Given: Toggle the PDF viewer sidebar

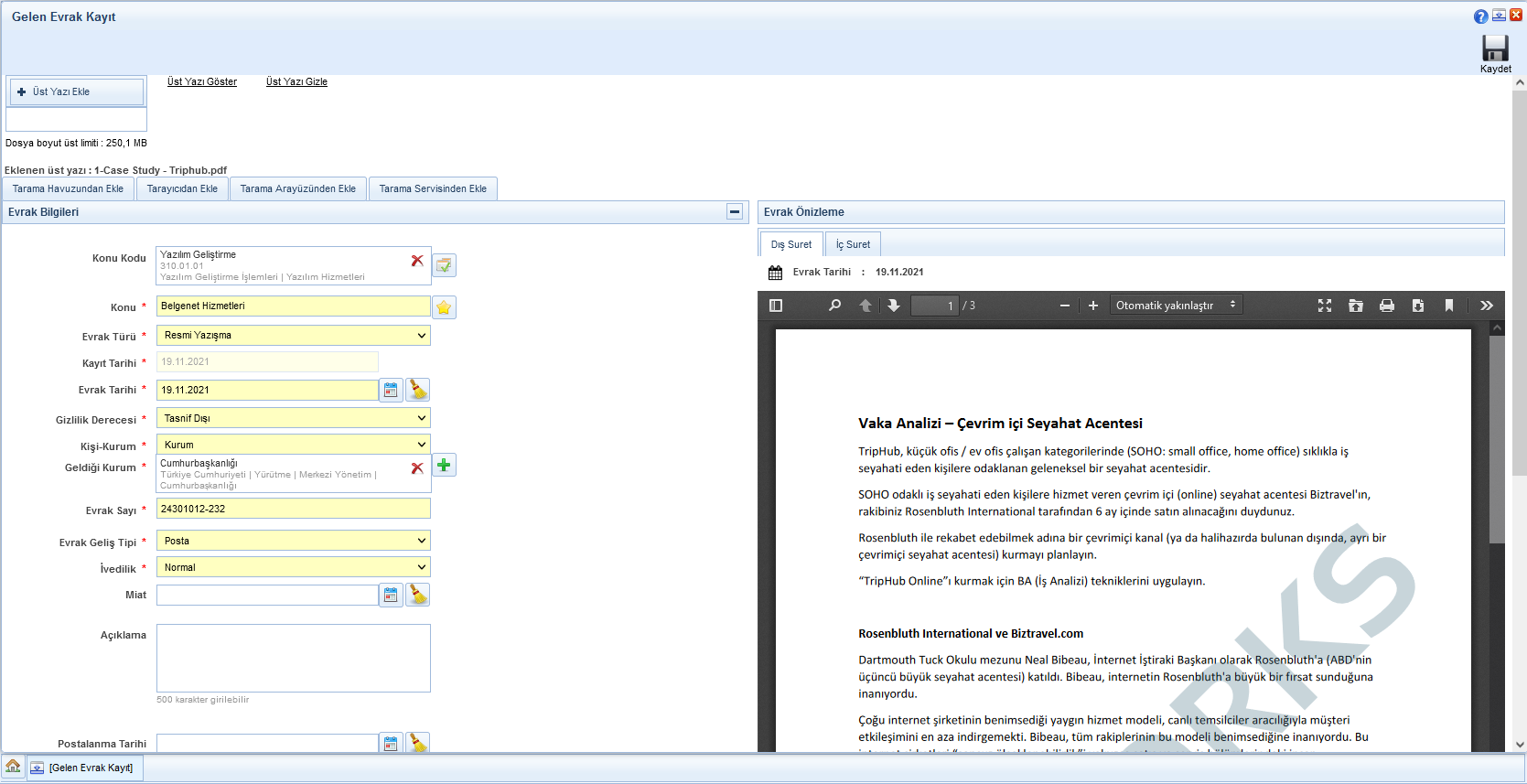Looking at the screenshot, I should 776,306.
